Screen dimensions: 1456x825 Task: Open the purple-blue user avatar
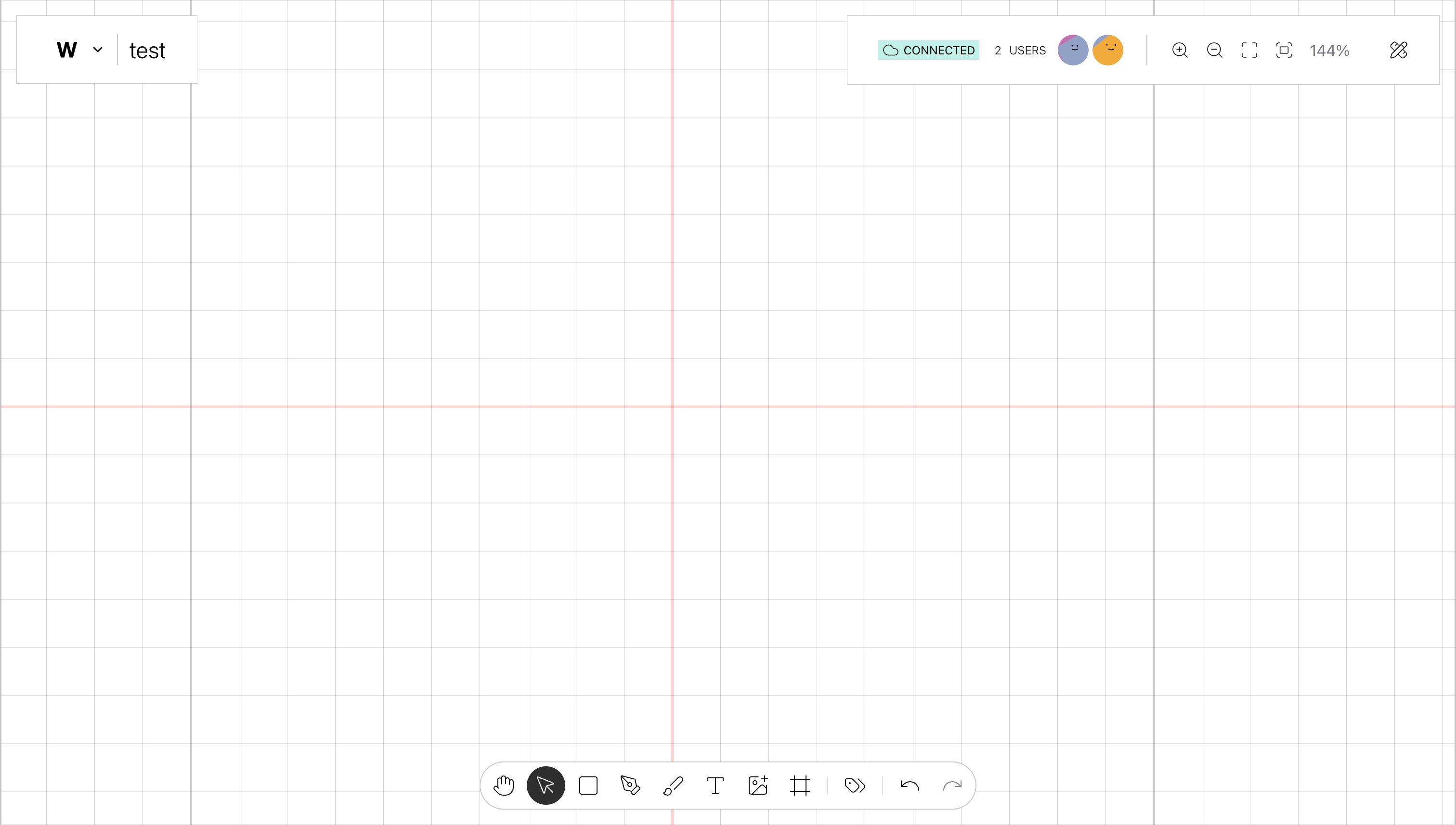point(1073,51)
